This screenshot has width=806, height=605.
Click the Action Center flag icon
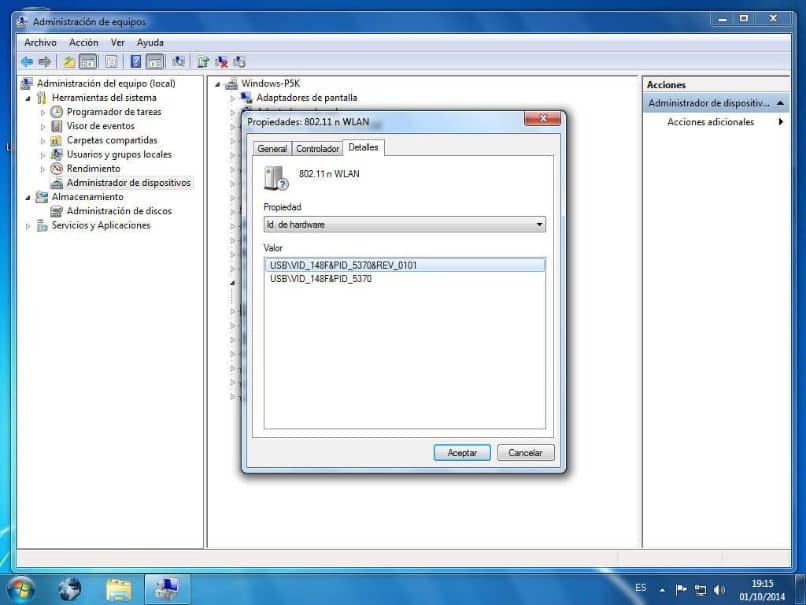681,589
